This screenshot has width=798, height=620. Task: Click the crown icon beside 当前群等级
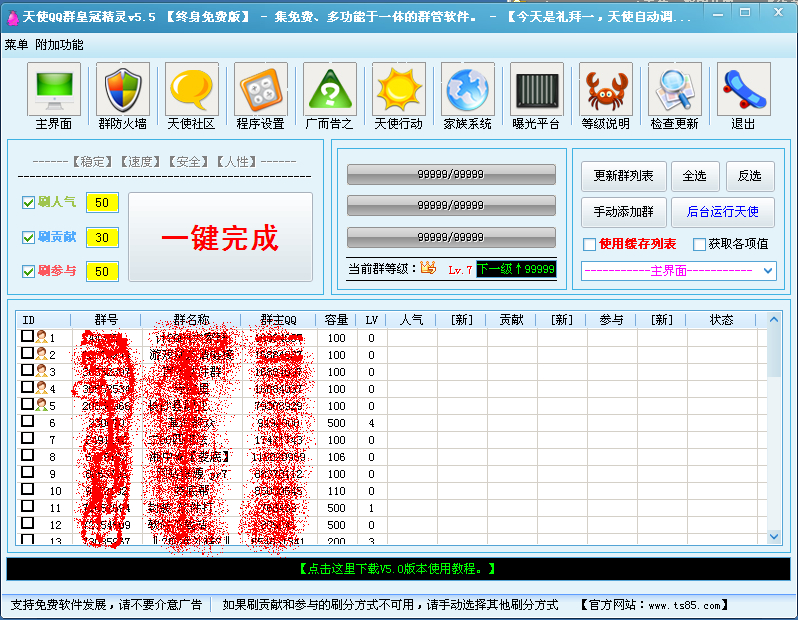point(428,268)
